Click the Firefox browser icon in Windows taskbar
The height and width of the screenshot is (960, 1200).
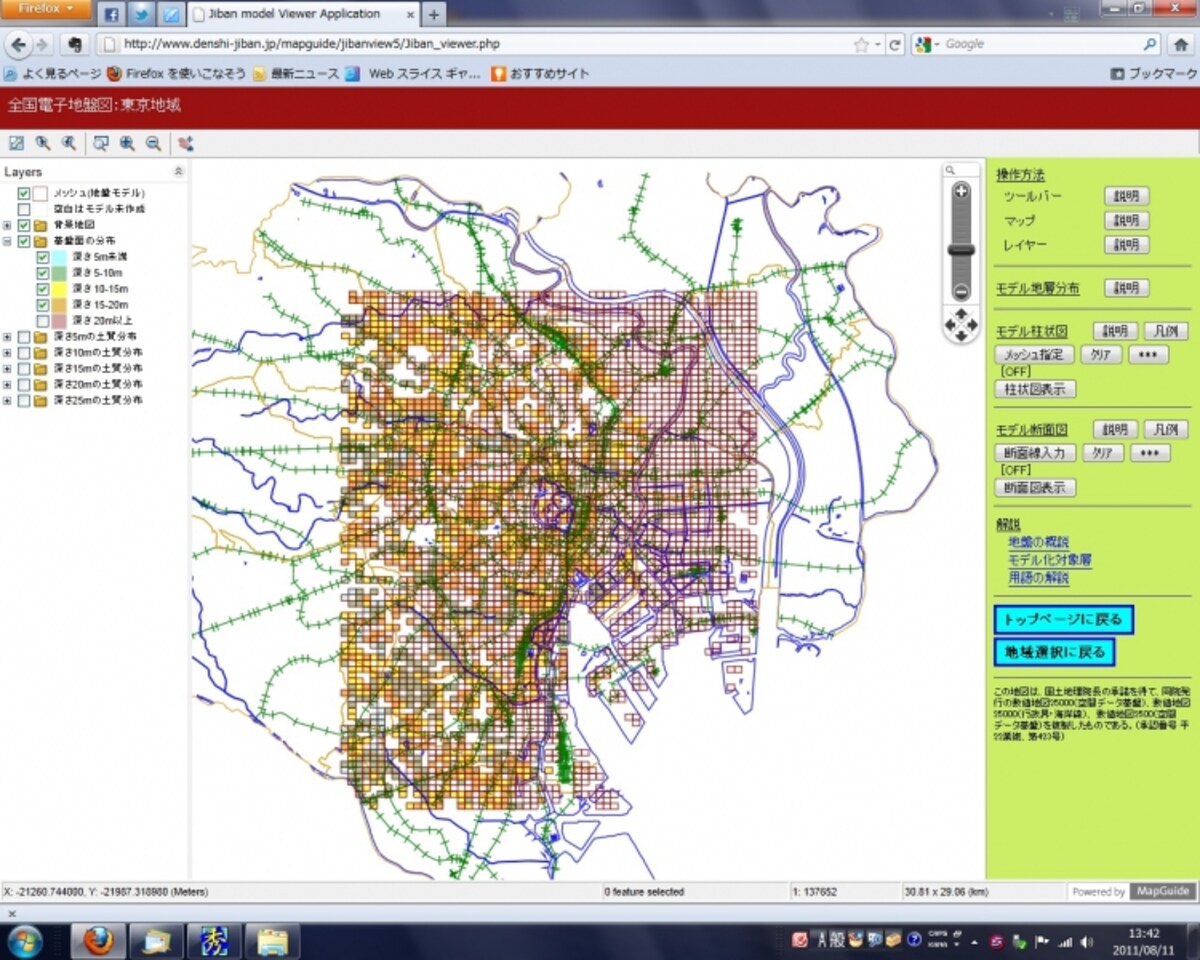point(98,941)
